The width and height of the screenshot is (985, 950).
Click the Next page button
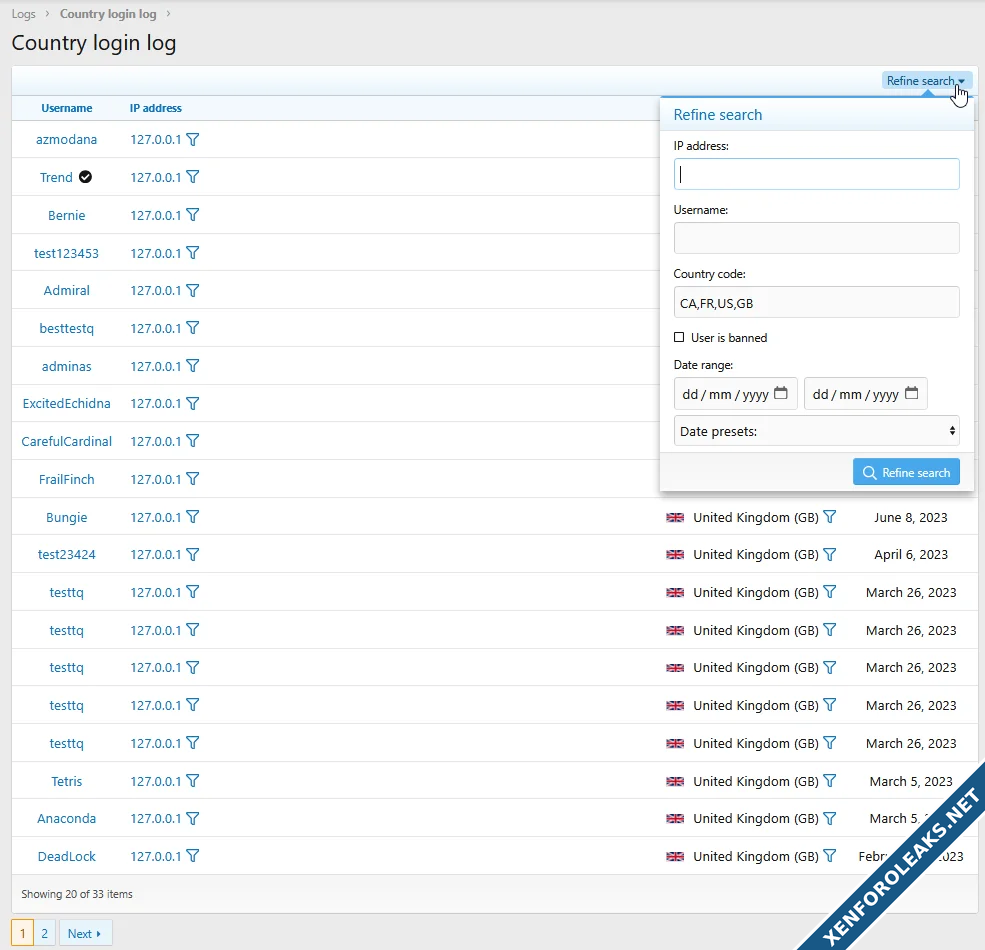[x=85, y=934]
